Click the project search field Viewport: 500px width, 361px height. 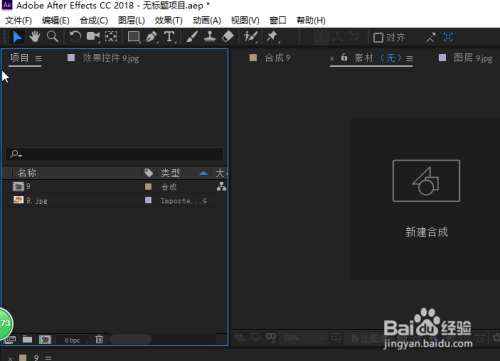[114, 154]
